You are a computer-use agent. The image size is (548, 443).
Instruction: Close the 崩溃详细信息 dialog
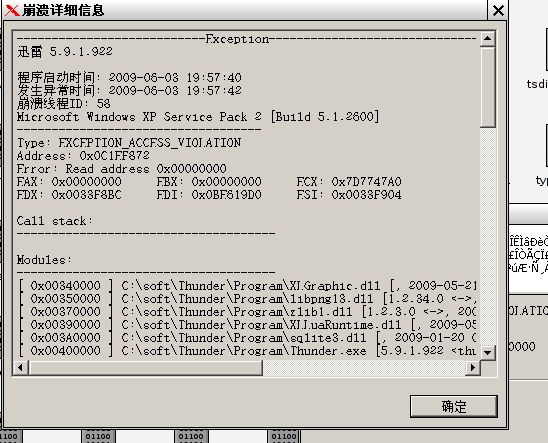(498, 10)
